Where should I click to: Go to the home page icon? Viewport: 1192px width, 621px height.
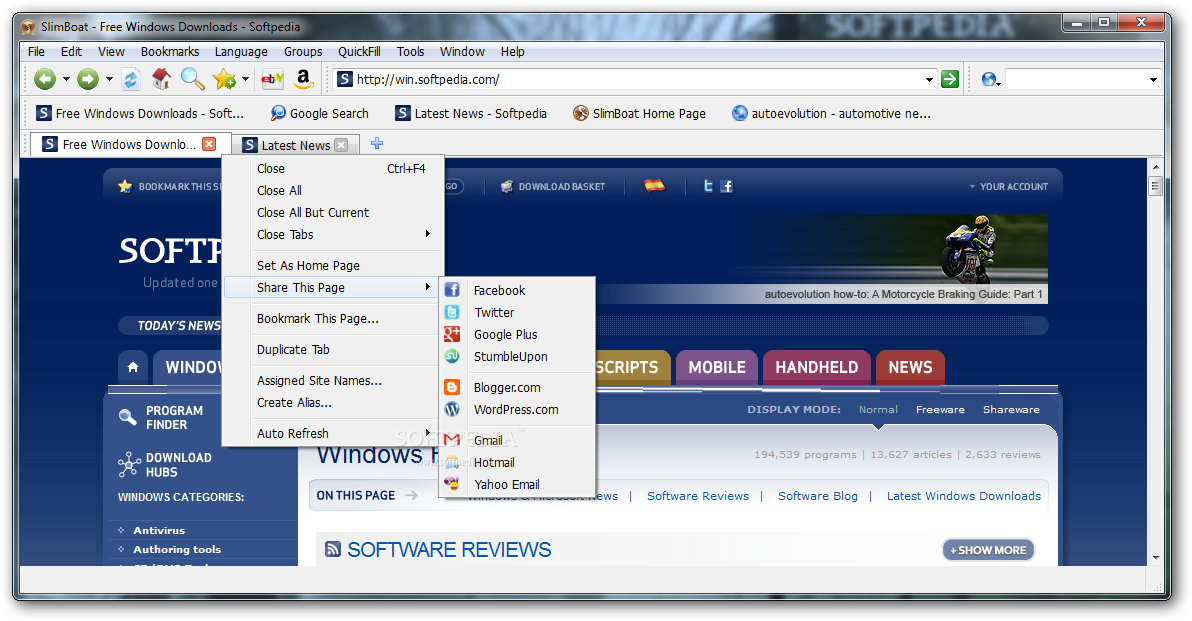pos(161,78)
